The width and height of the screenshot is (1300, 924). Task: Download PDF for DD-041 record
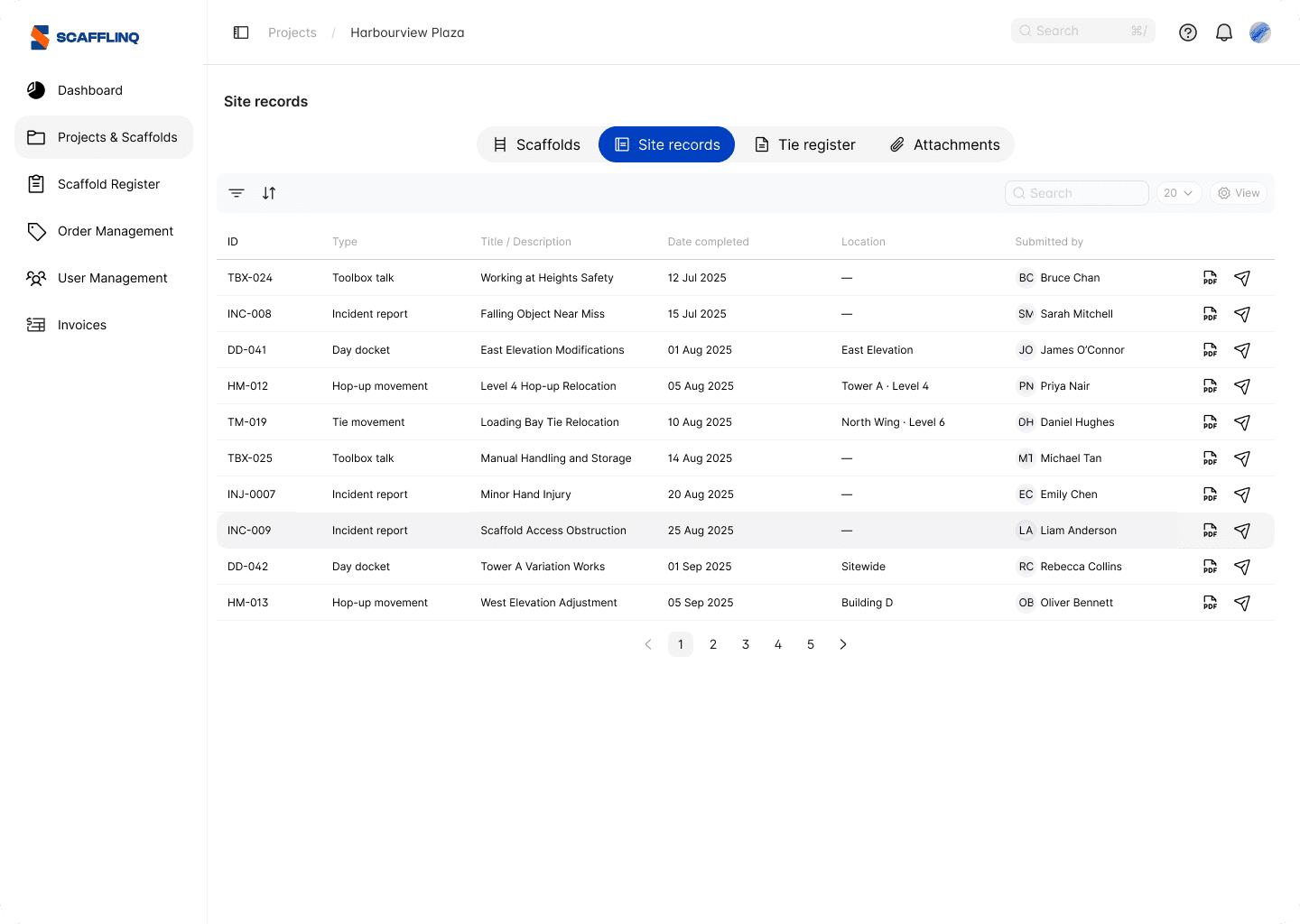tap(1210, 350)
